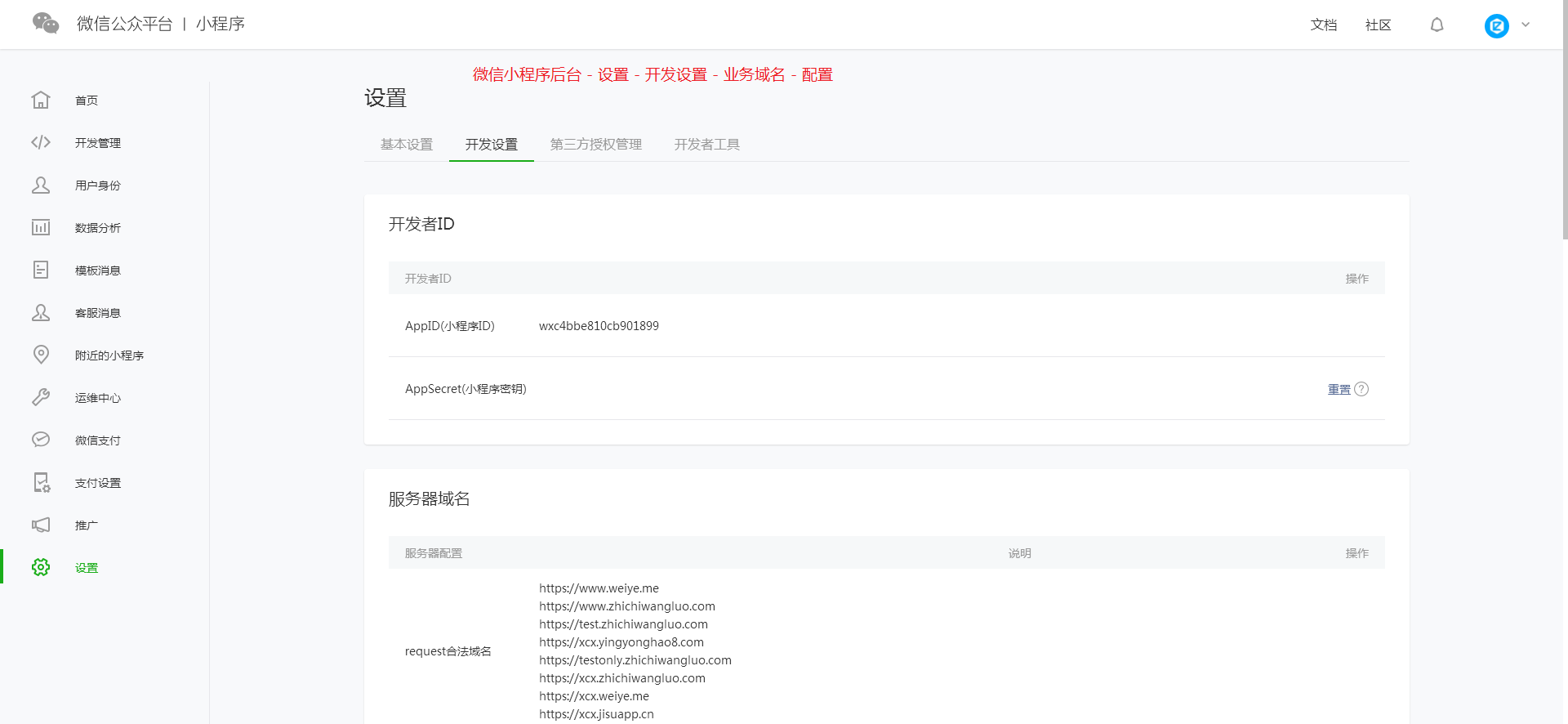Screen dimensions: 1568x724
Task: Expand the account dropdown arrow
Action: click(x=1526, y=25)
